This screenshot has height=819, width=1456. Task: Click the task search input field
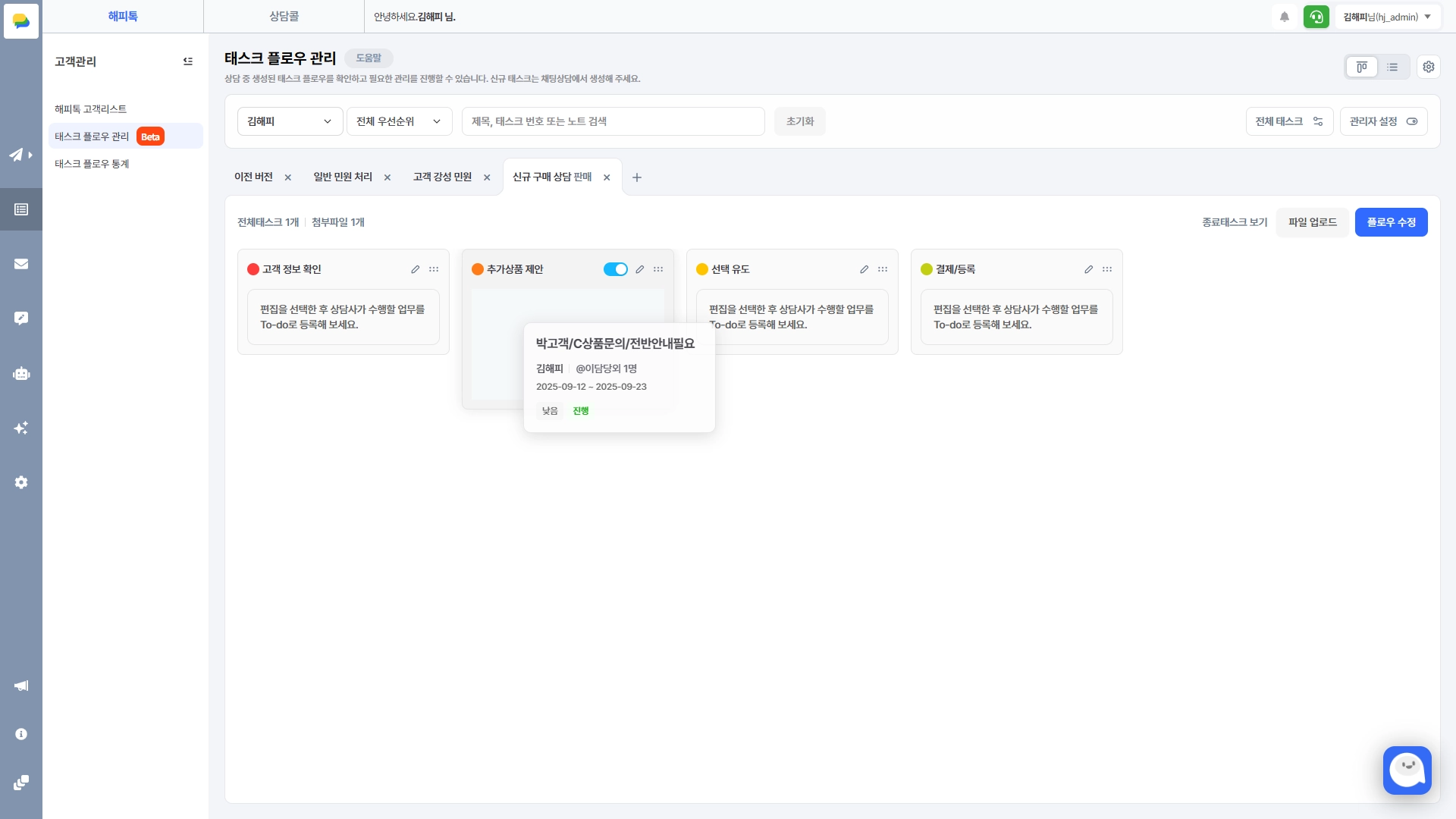pos(613,121)
